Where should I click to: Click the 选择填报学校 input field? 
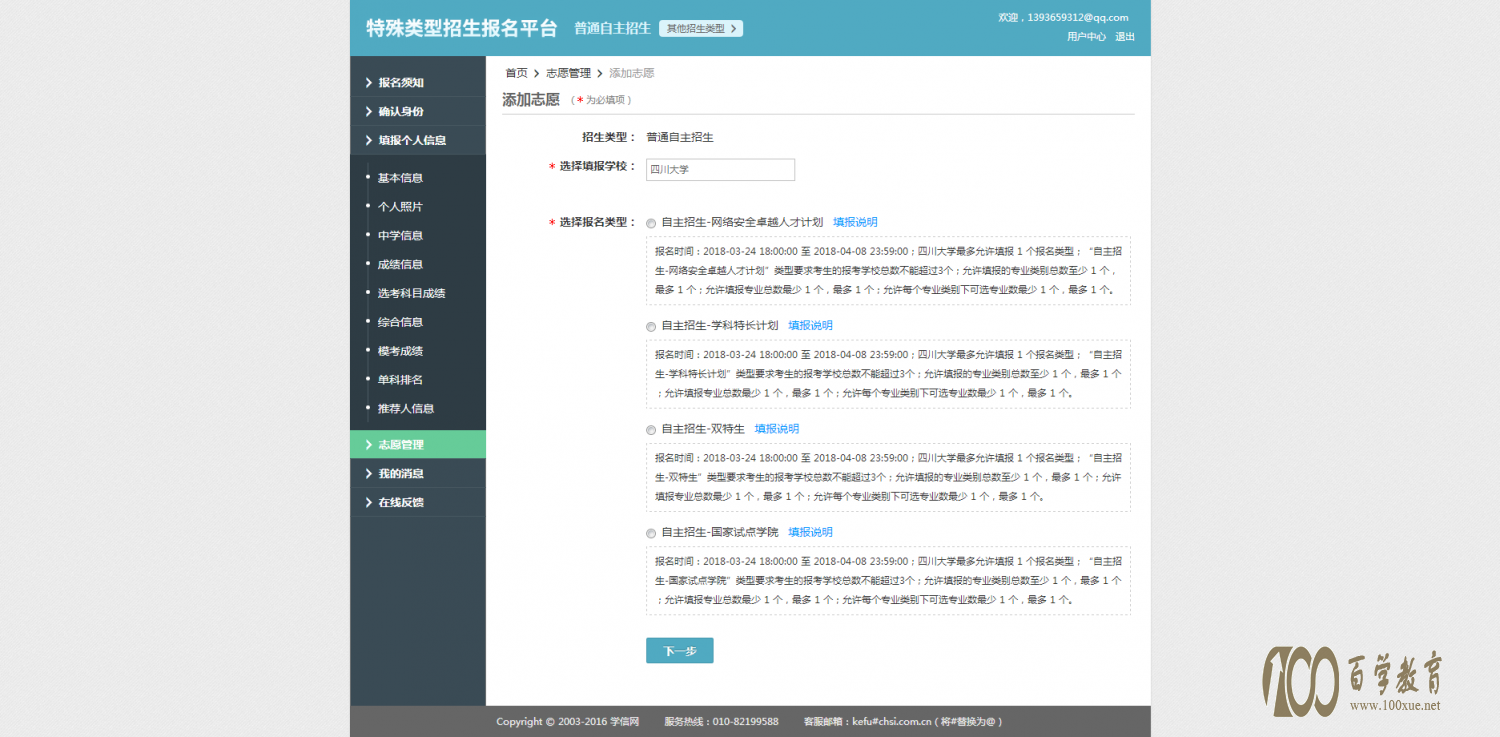click(720, 170)
